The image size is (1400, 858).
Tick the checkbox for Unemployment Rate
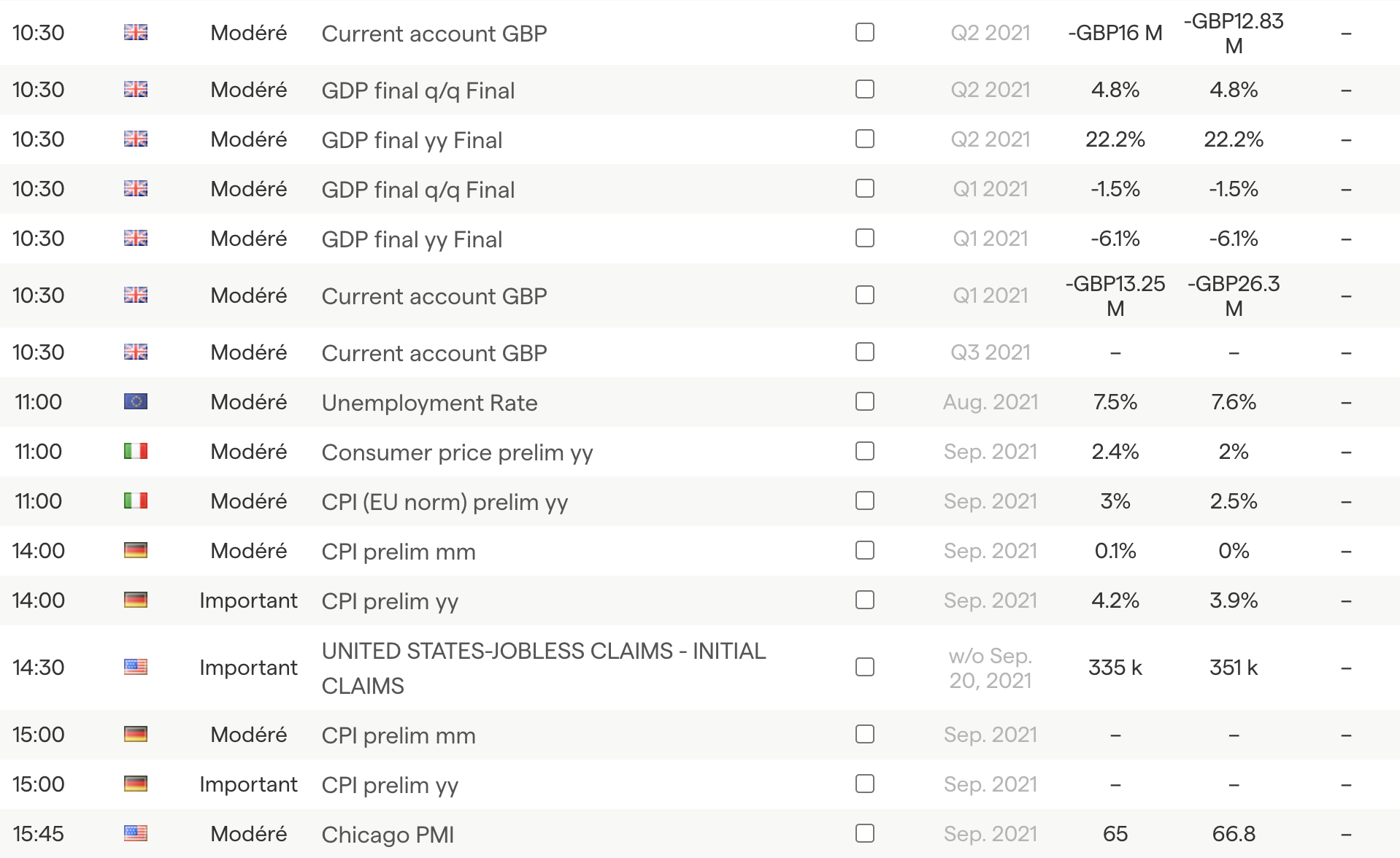tap(865, 402)
